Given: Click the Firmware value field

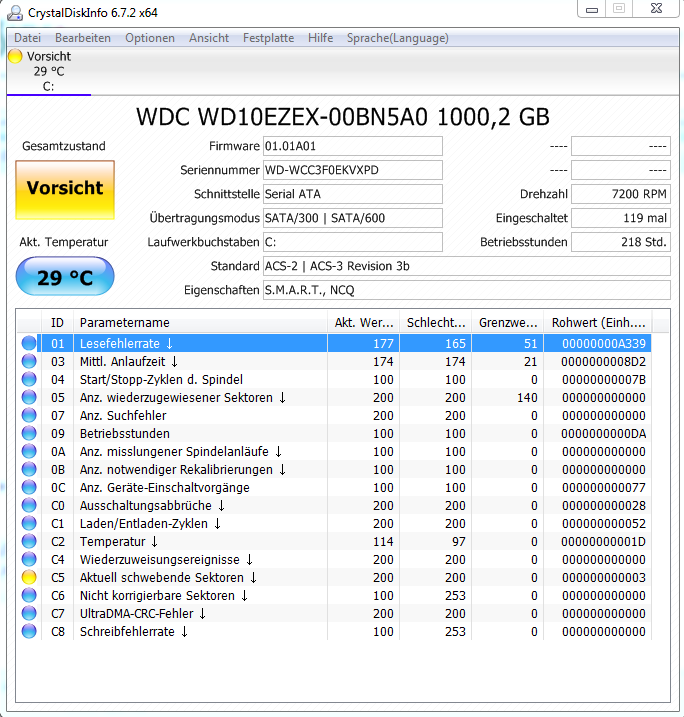Looking at the screenshot, I should pyautogui.click(x=353, y=146).
